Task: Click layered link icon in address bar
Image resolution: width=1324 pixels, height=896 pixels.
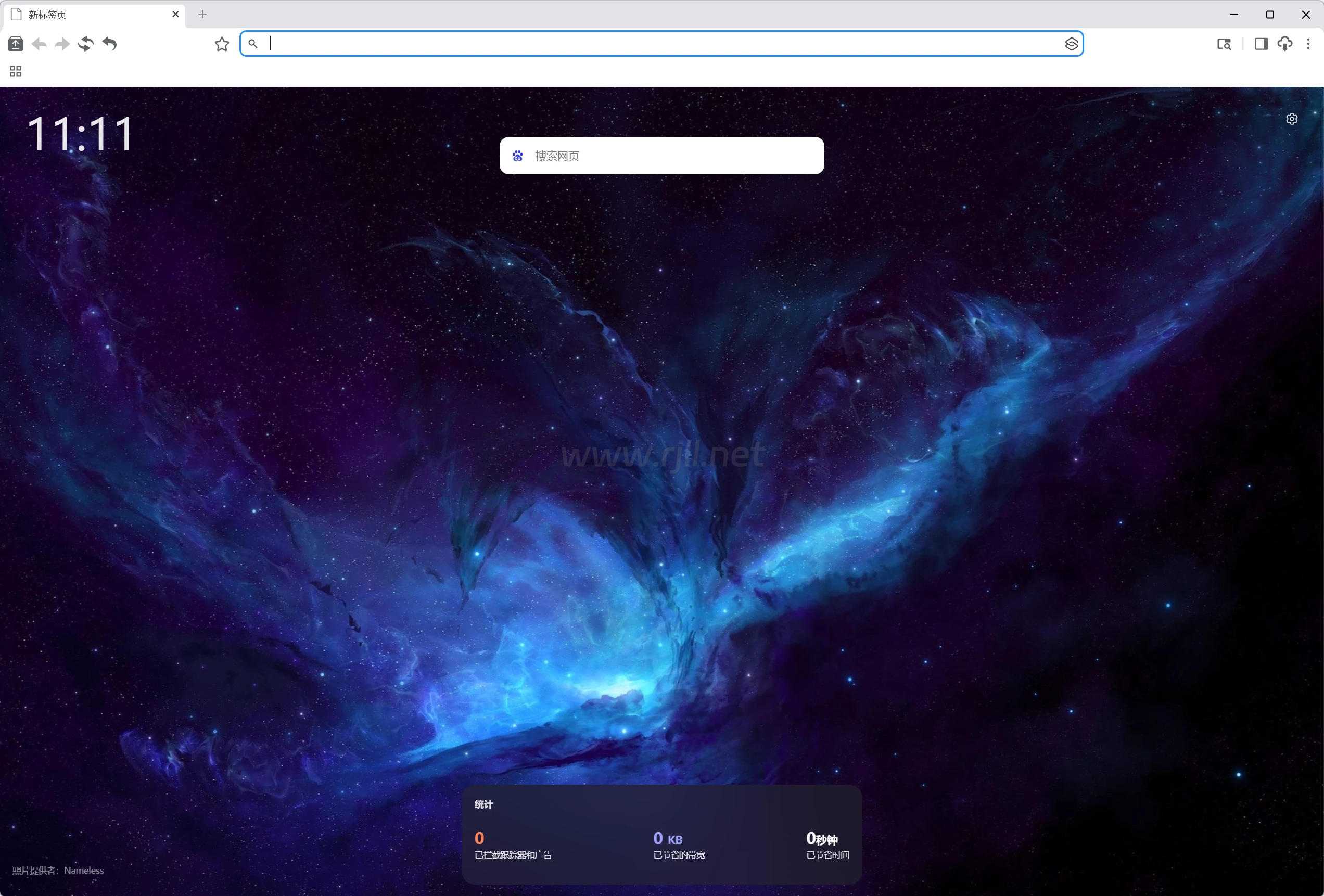Action: pyautogui.click(x=1071, y=44)
